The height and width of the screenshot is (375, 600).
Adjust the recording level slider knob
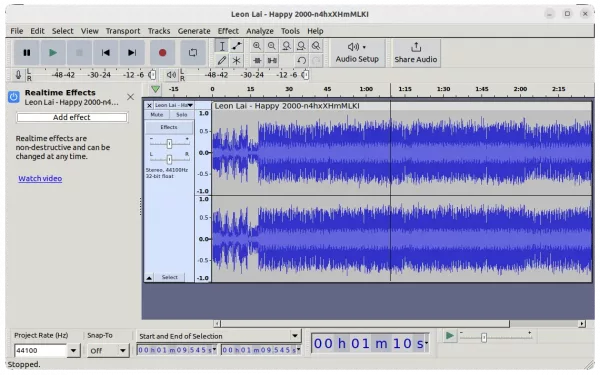(x=152, y=75)
